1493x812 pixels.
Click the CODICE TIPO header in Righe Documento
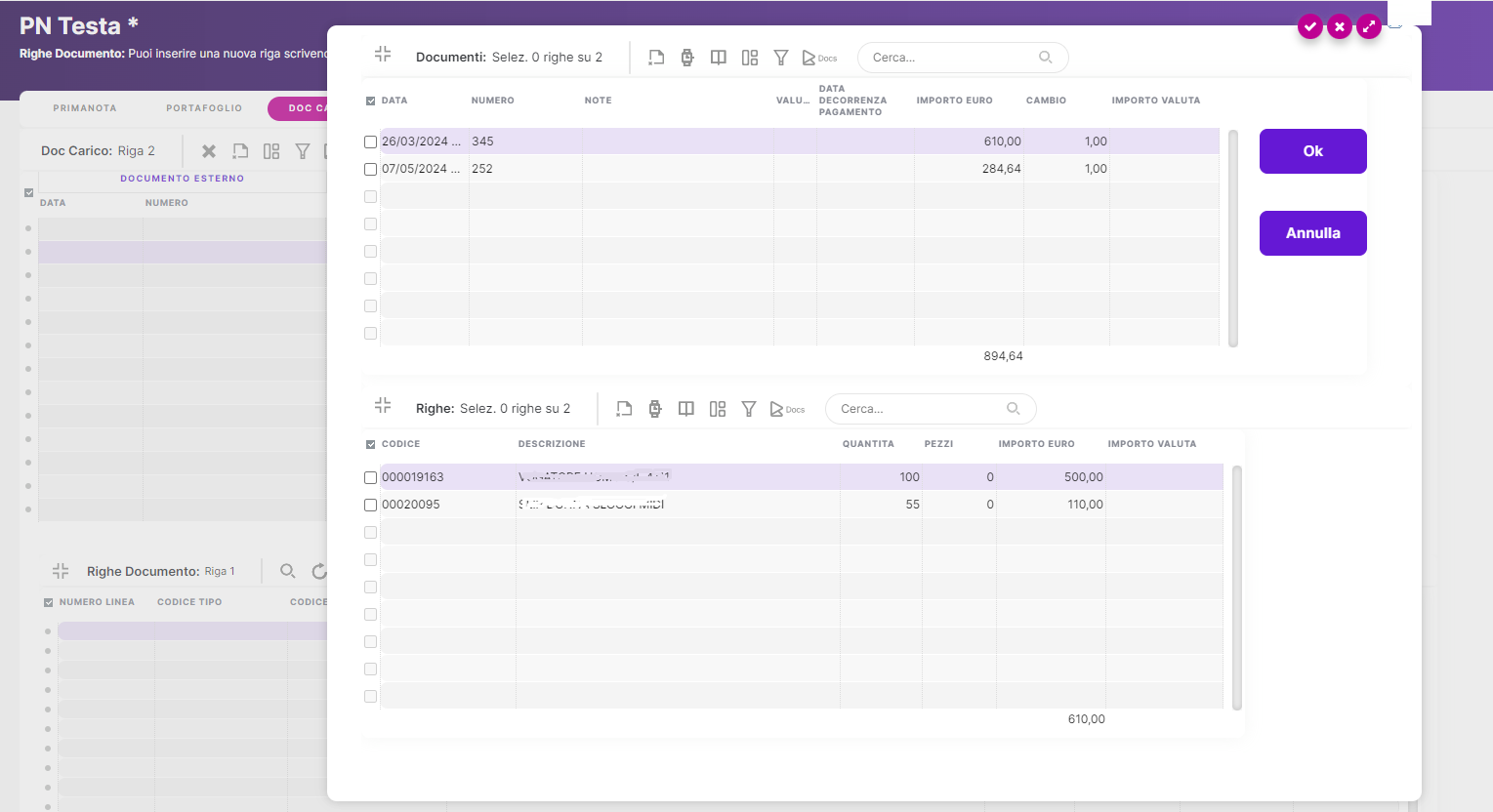tap(189, 602)
